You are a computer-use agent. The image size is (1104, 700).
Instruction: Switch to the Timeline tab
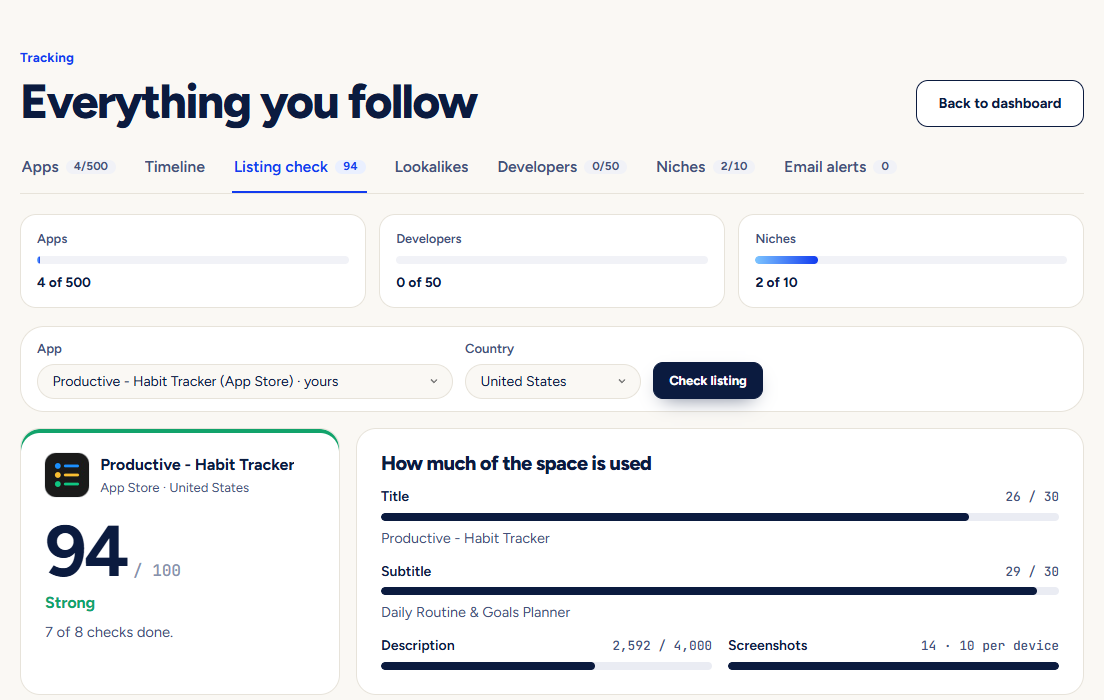(175, 167)
